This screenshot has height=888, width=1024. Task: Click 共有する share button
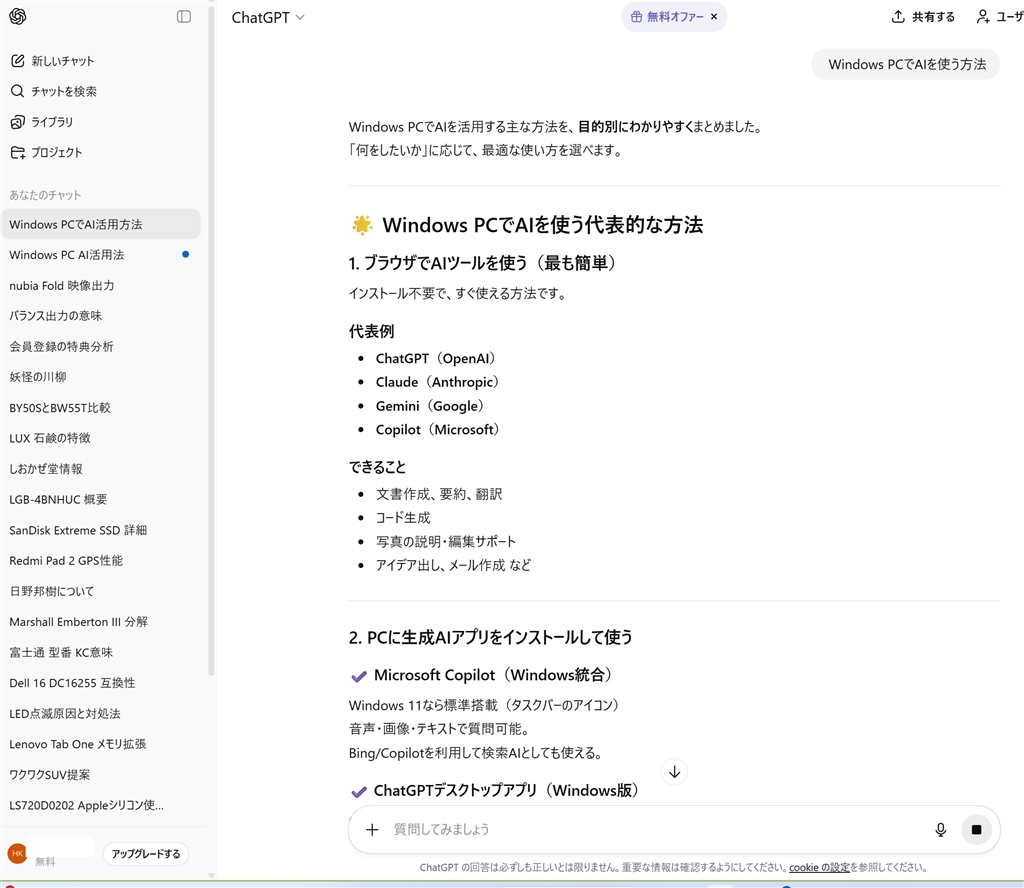[x=923, y=17]
